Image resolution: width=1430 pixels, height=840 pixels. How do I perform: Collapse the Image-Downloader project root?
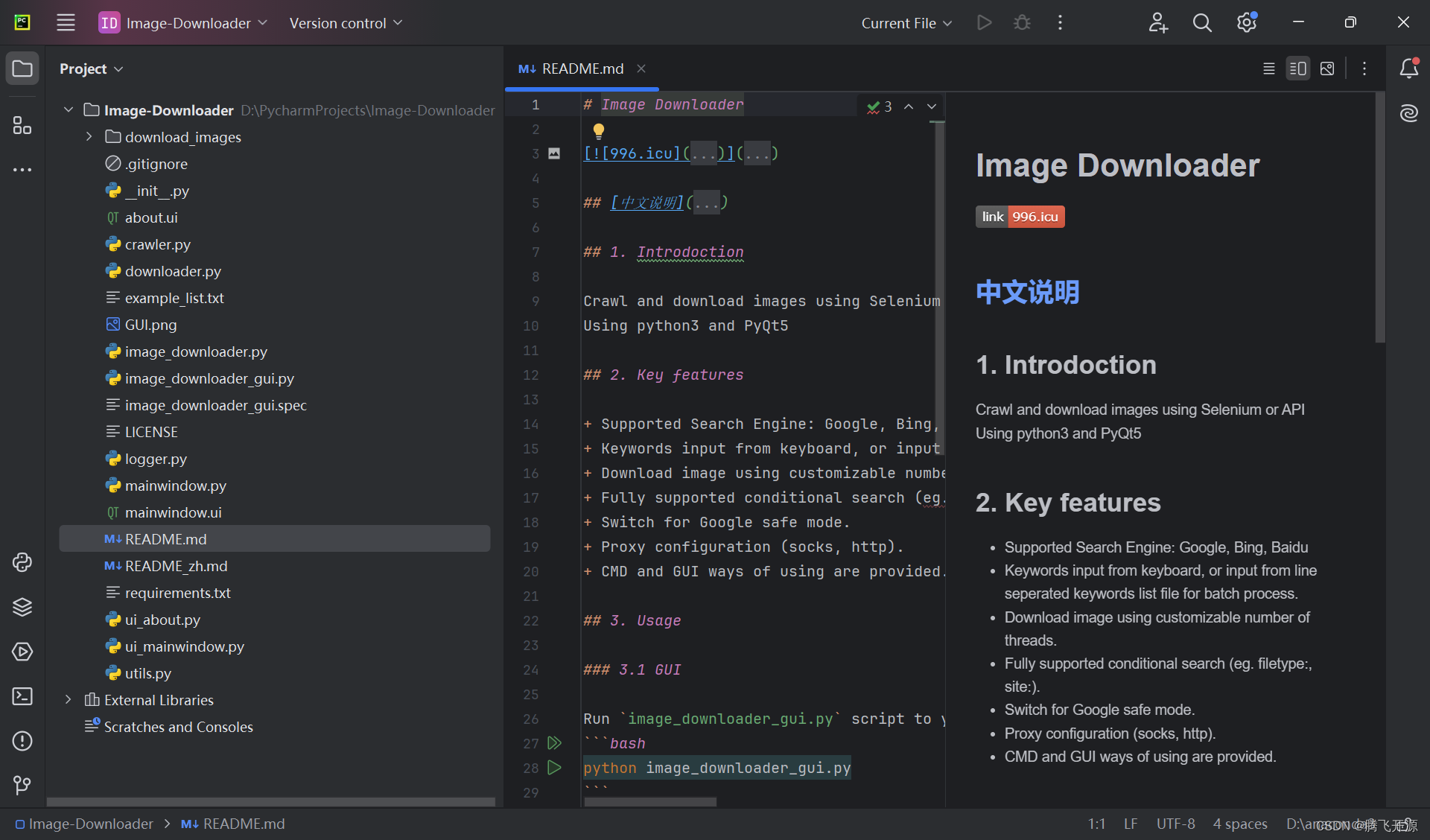(69, 110)
